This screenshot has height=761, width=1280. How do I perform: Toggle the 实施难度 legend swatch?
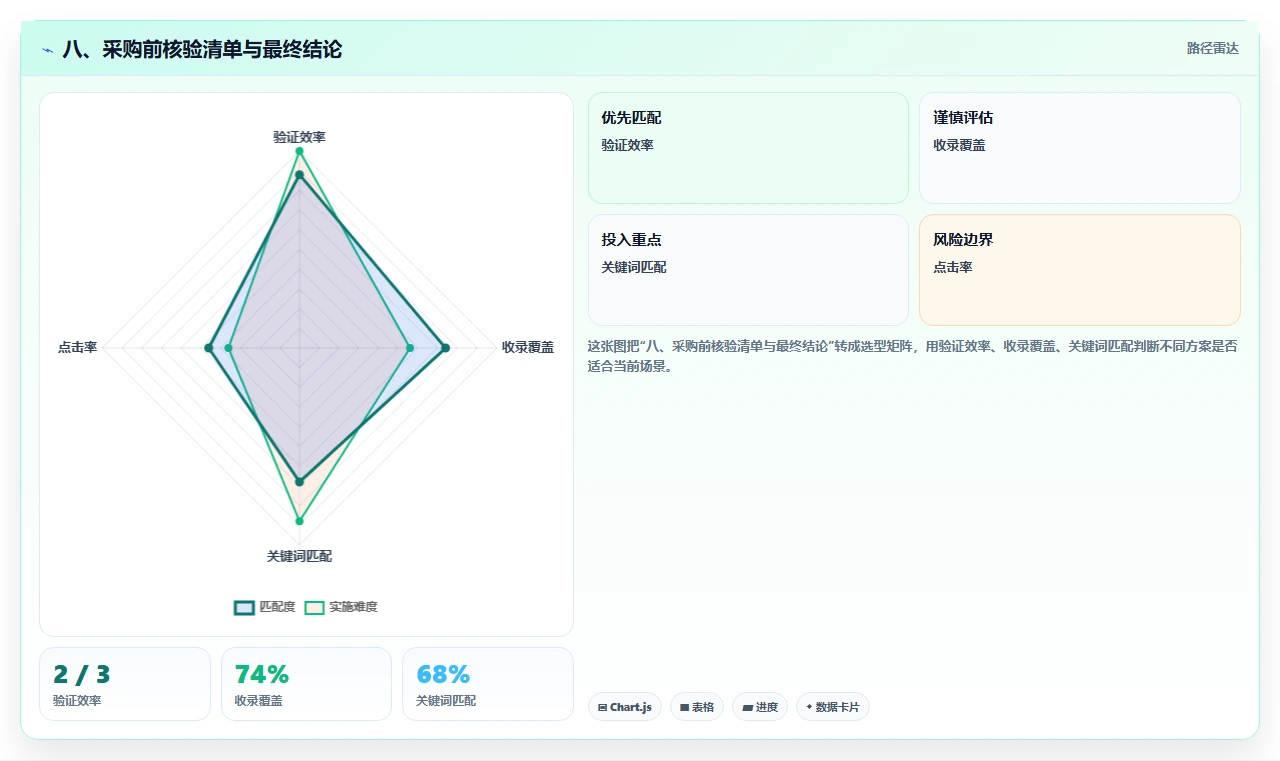315,607
